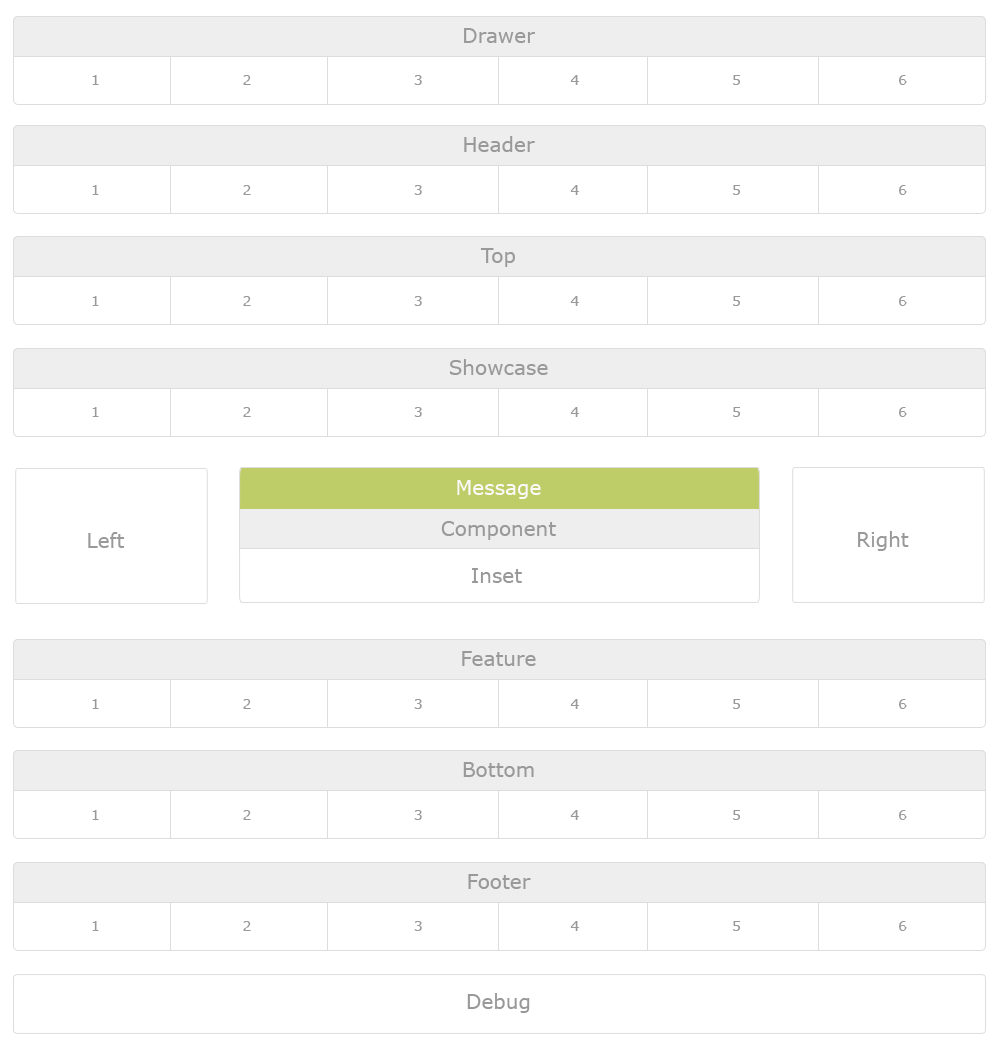1000x1056 pixels.
Task: Click position 4 in the Header row
Action: click(573, 190)
